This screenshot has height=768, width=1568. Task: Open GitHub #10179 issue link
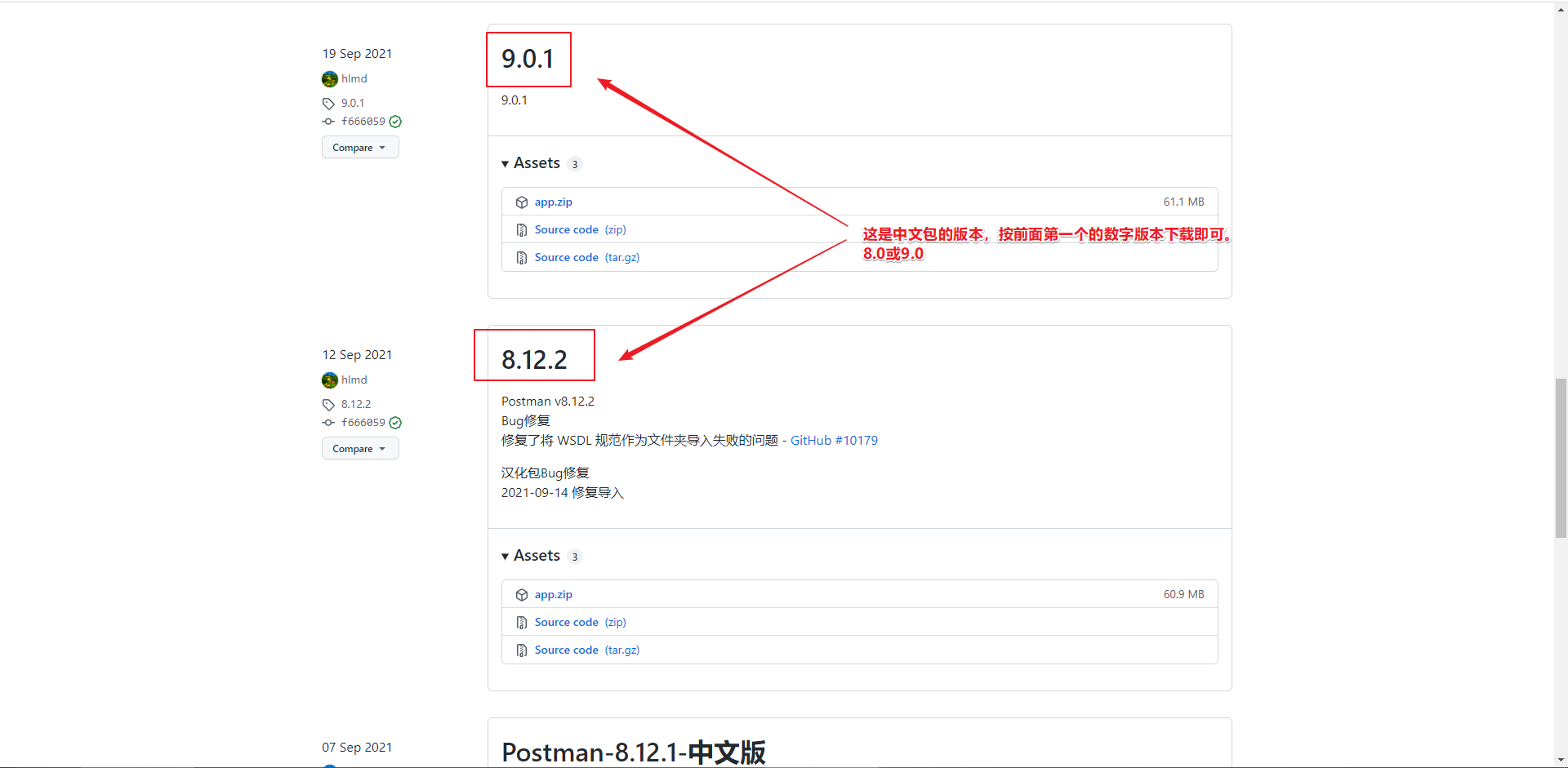coord(834,441)
